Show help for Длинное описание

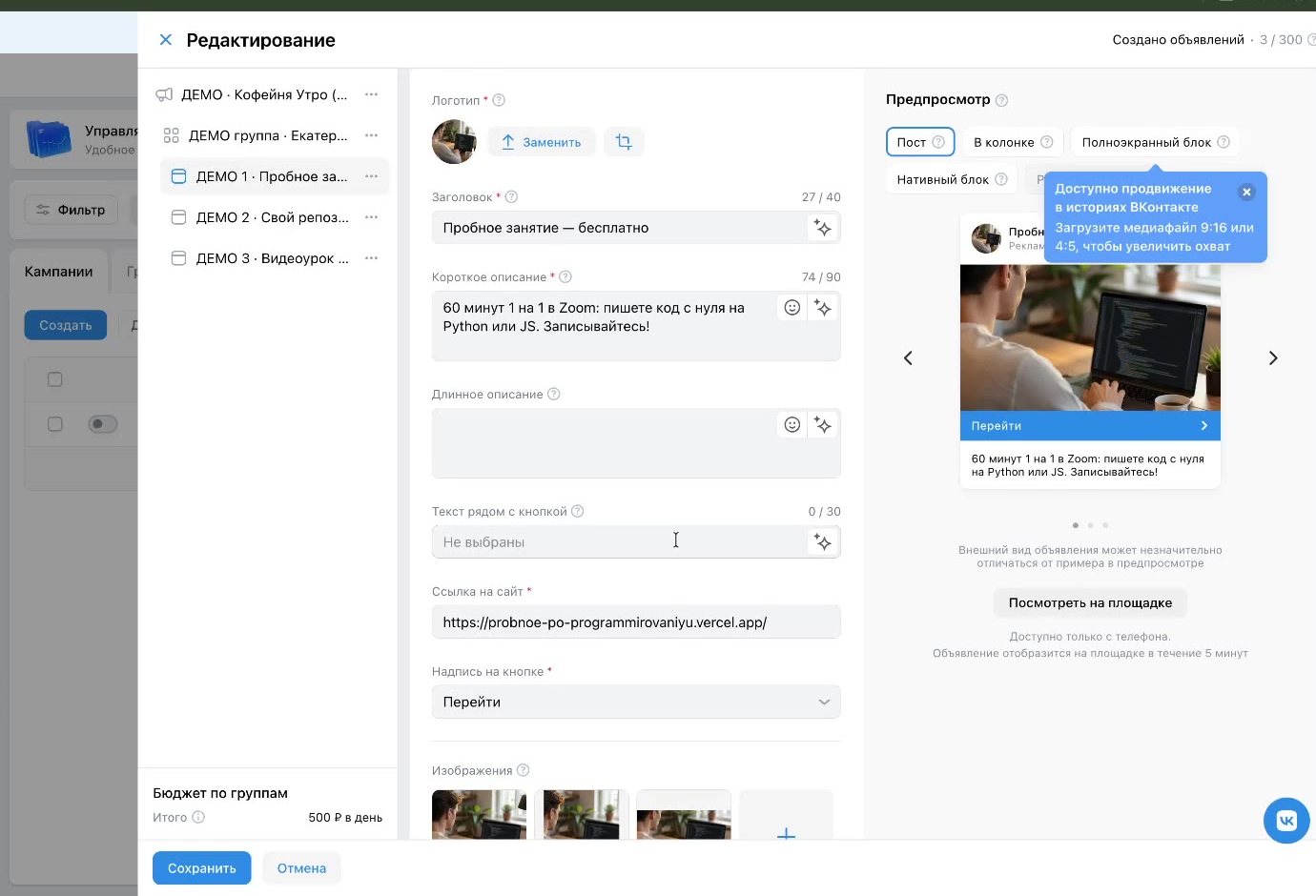pyautogui.click(x=554, y=395)
